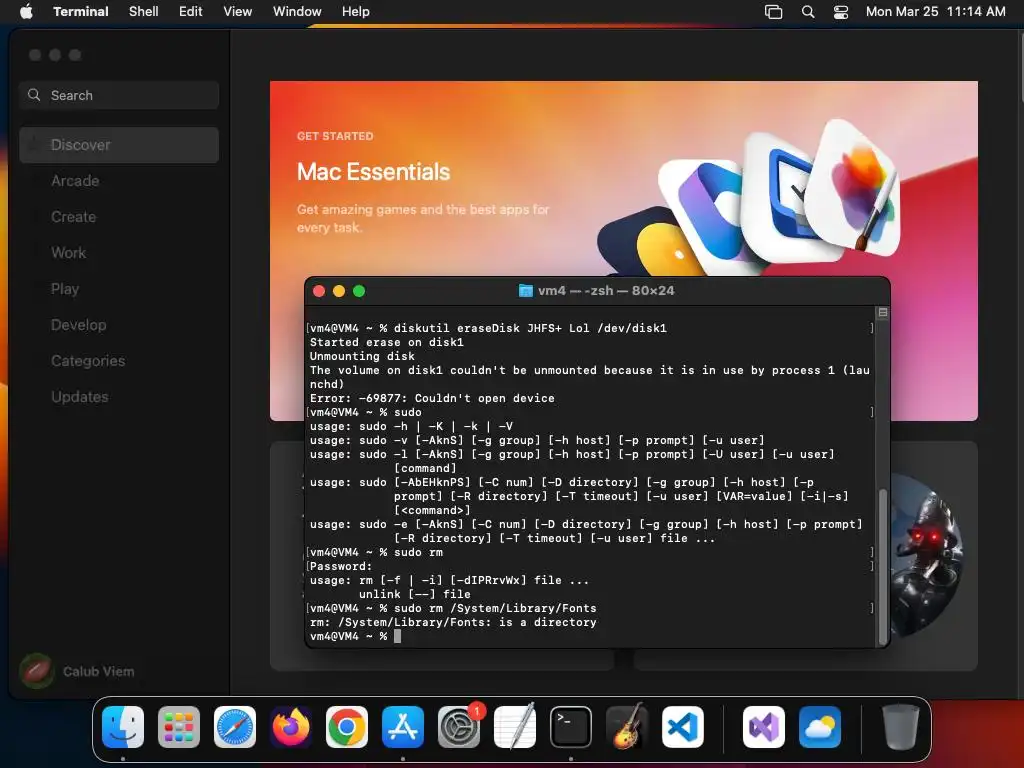Launch Safari from the Dock
1024x768 pixels.
pos(235,727)
